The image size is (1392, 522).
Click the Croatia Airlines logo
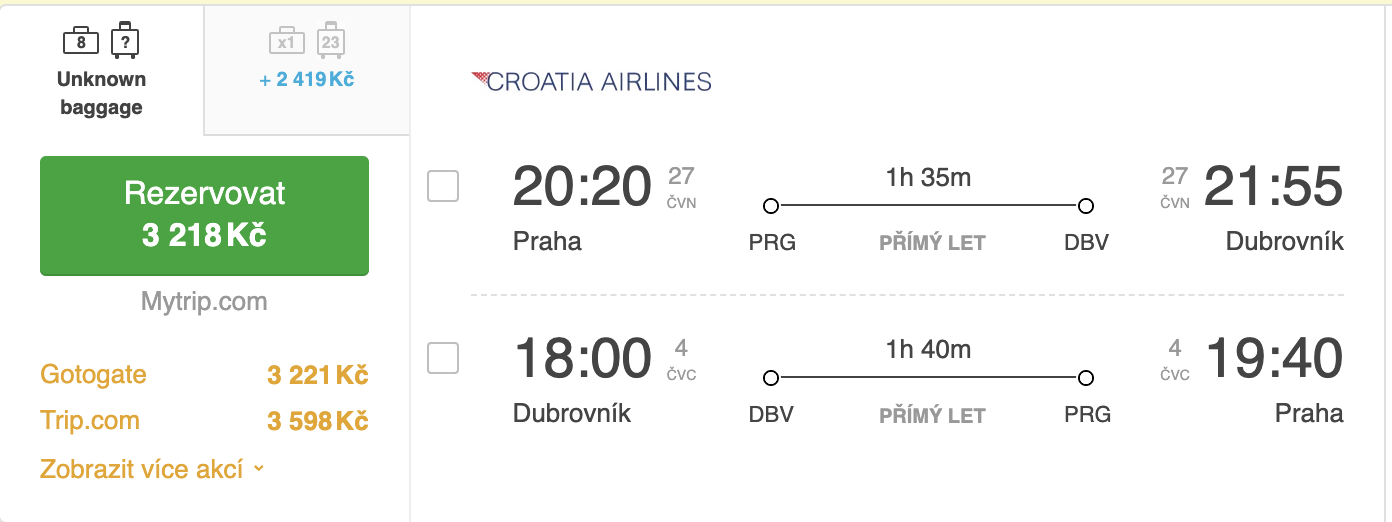click(x=591, y=81)
